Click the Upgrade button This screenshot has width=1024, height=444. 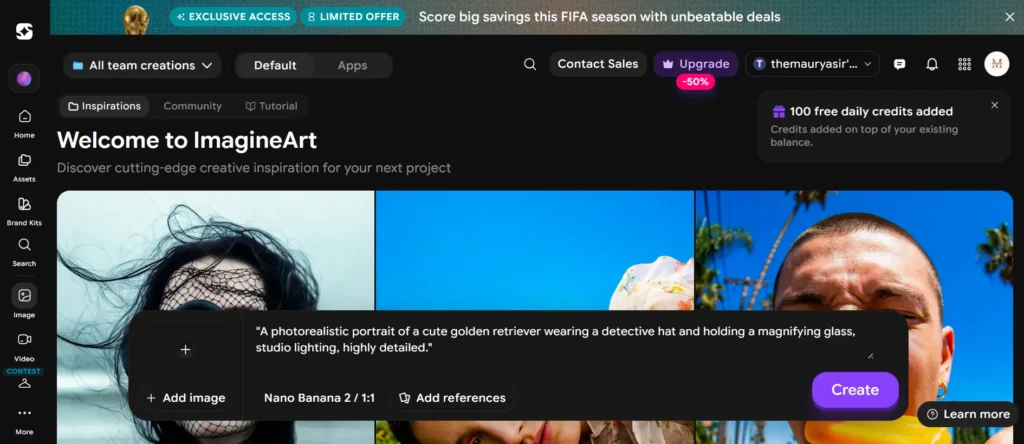coord(696,64)
